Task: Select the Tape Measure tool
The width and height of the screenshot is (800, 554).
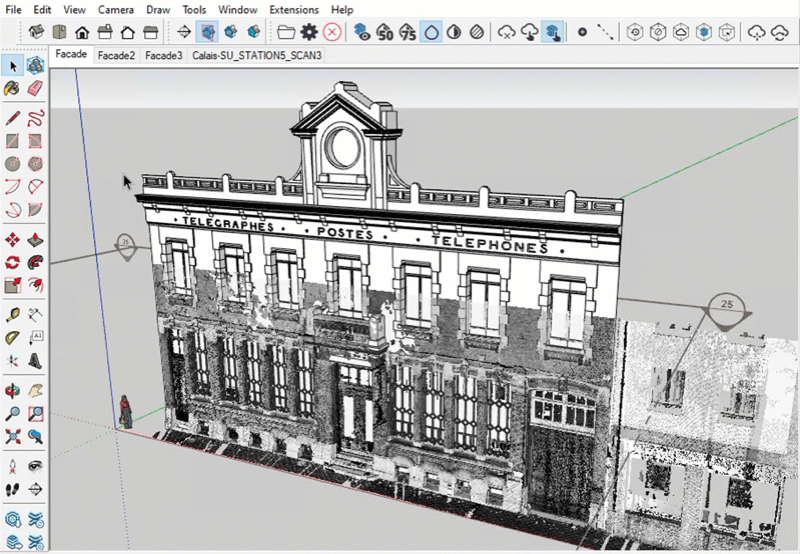Action: click(x=13, y=314)
